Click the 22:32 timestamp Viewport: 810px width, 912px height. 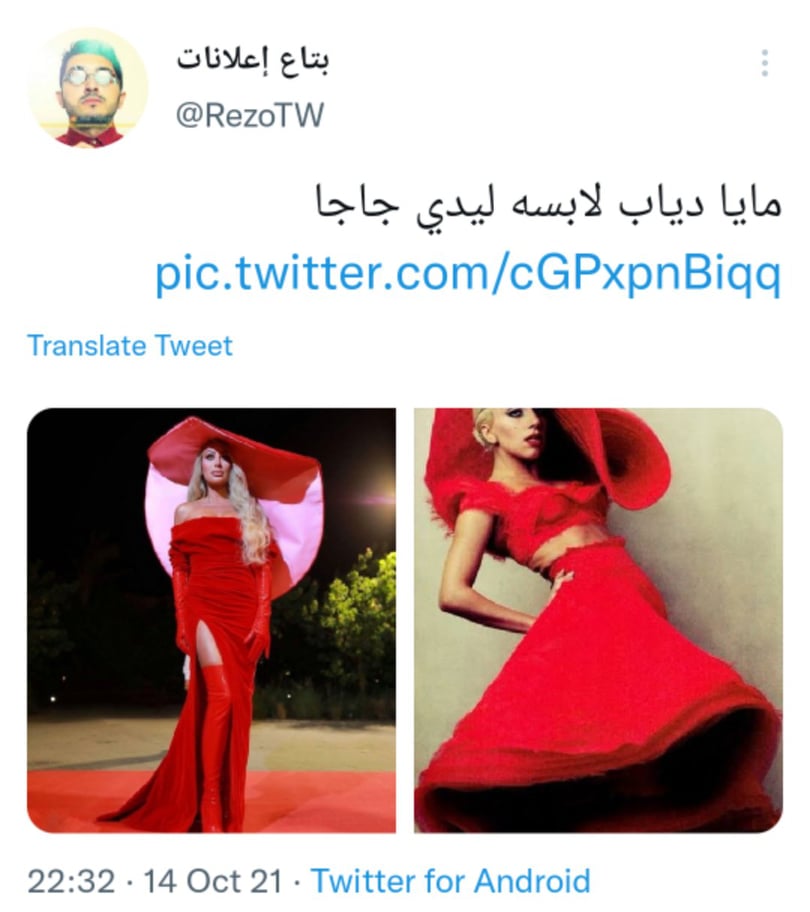(72, 881)
